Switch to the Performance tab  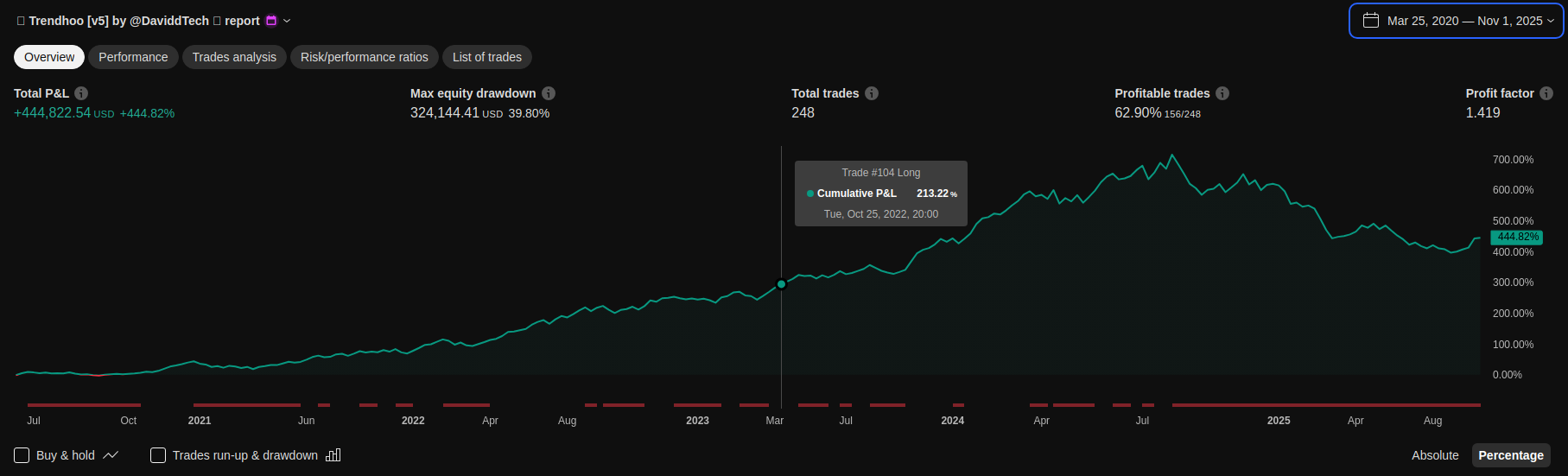coord(133,57)
